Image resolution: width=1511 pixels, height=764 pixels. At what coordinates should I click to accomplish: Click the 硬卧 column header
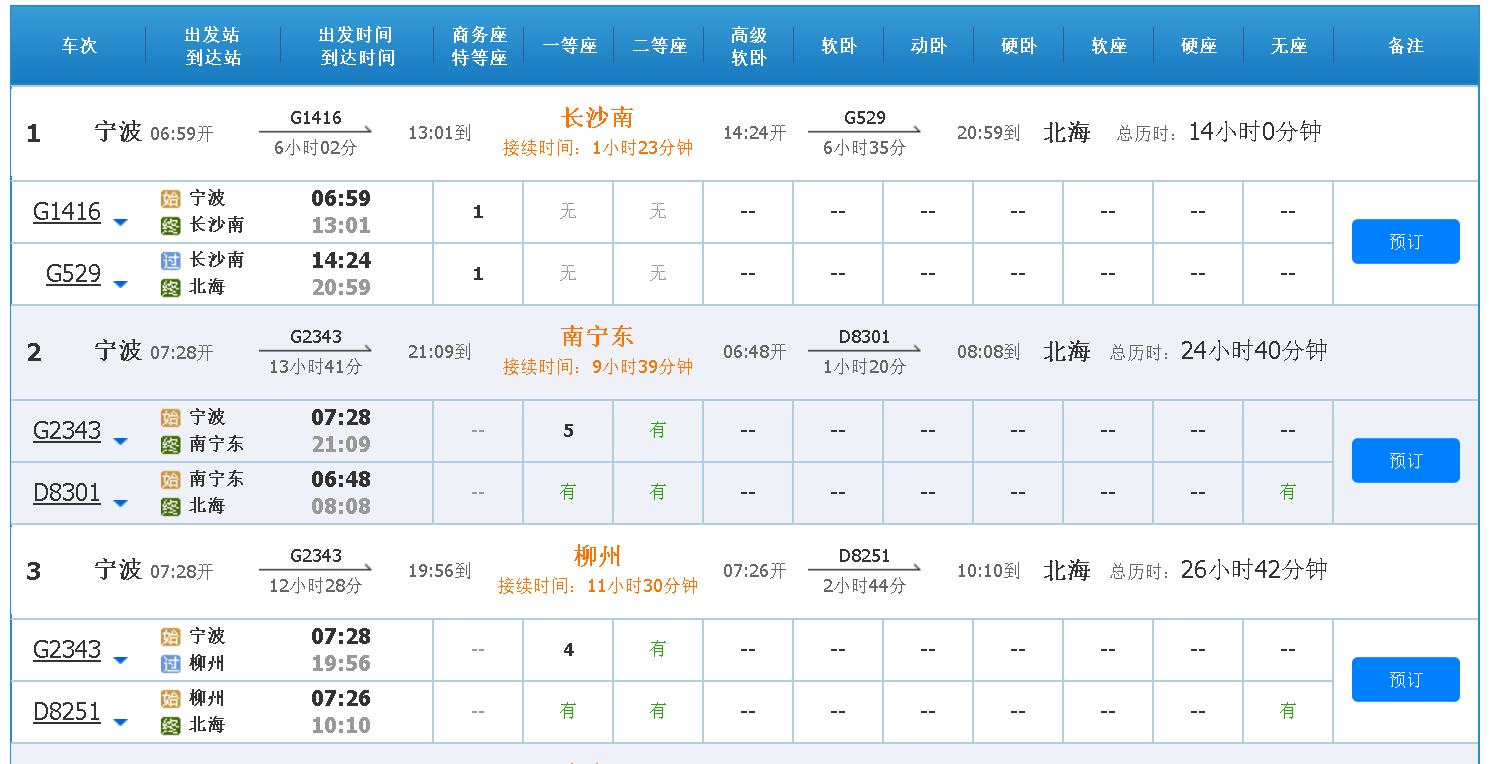click(1018, 46)
